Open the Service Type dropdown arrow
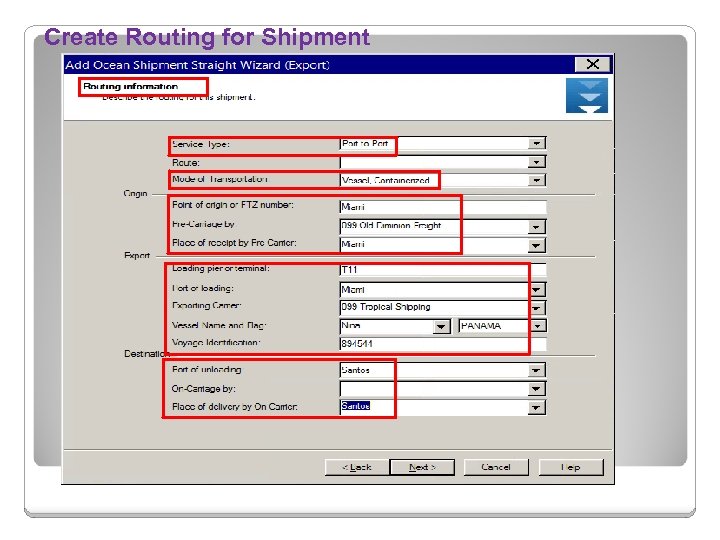720x540 pixels. click(x=536, y=144)
